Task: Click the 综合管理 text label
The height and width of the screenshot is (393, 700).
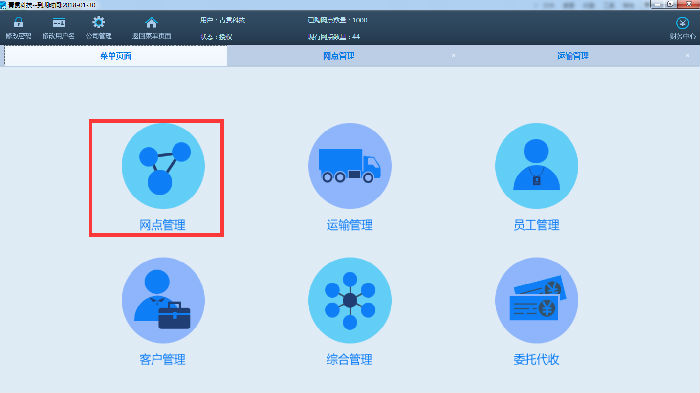Action: coord(350,360)
